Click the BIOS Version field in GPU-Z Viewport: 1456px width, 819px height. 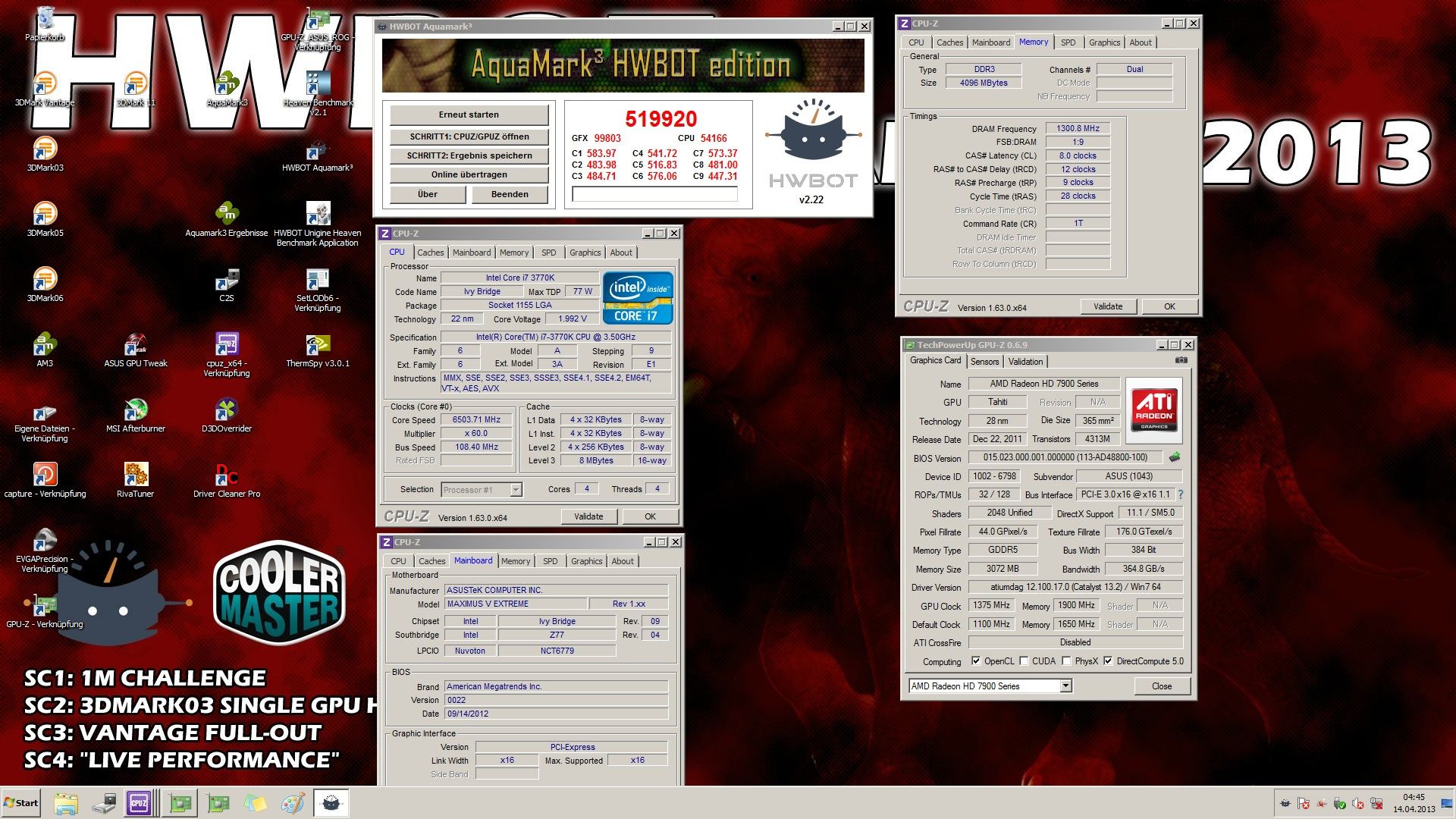[x=1065, y=457]
